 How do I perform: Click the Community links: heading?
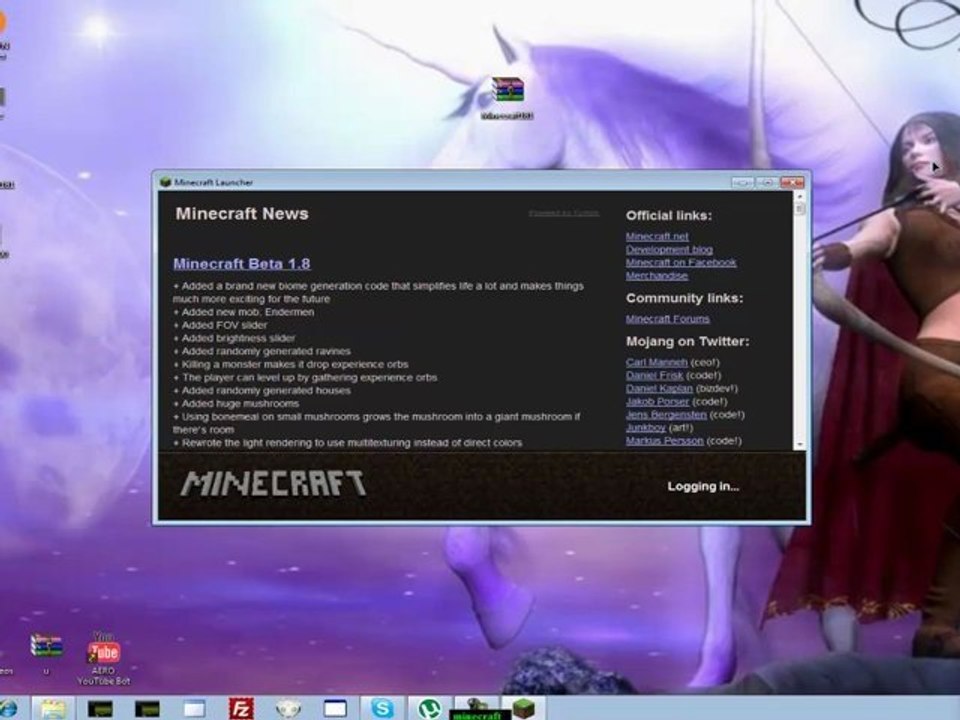(684, 298)
